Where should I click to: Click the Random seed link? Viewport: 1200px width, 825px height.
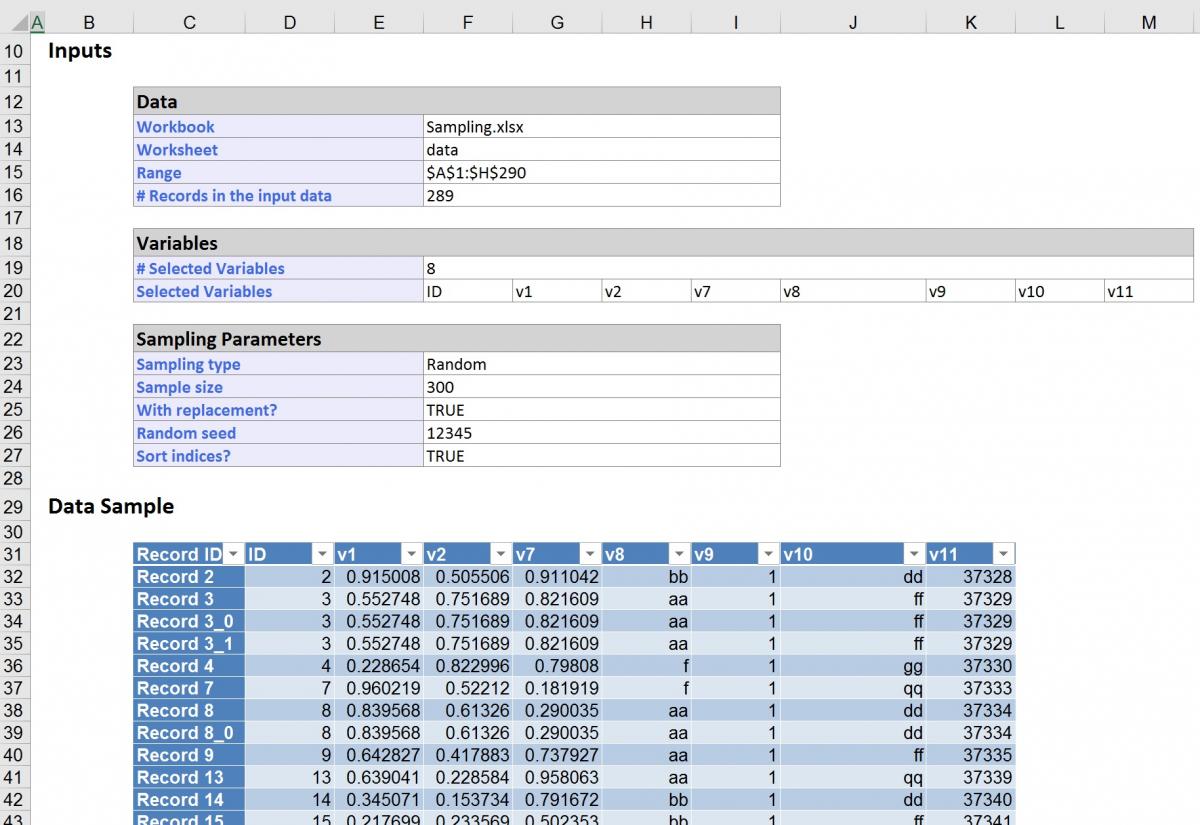click(x=186, y=433)
